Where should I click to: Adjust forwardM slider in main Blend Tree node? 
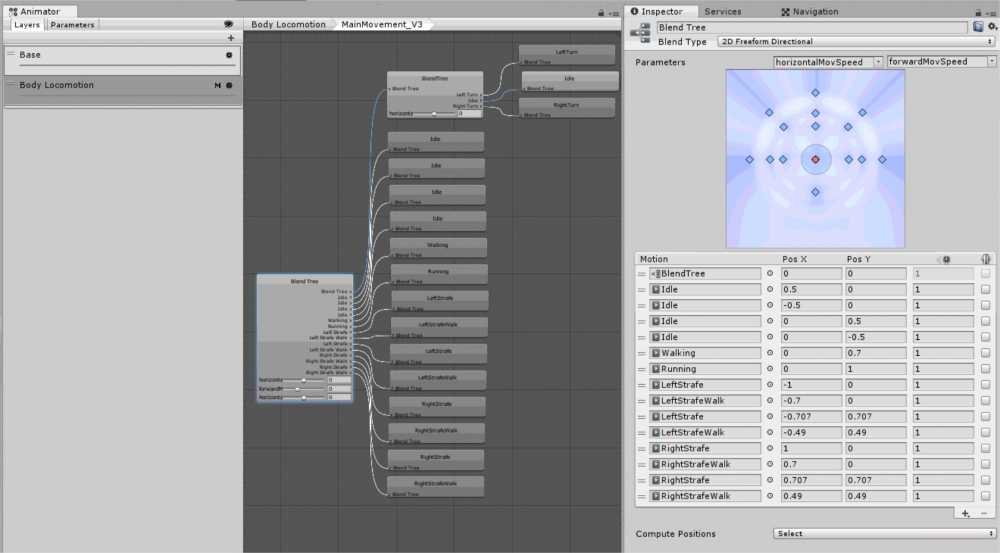point(297,389)
